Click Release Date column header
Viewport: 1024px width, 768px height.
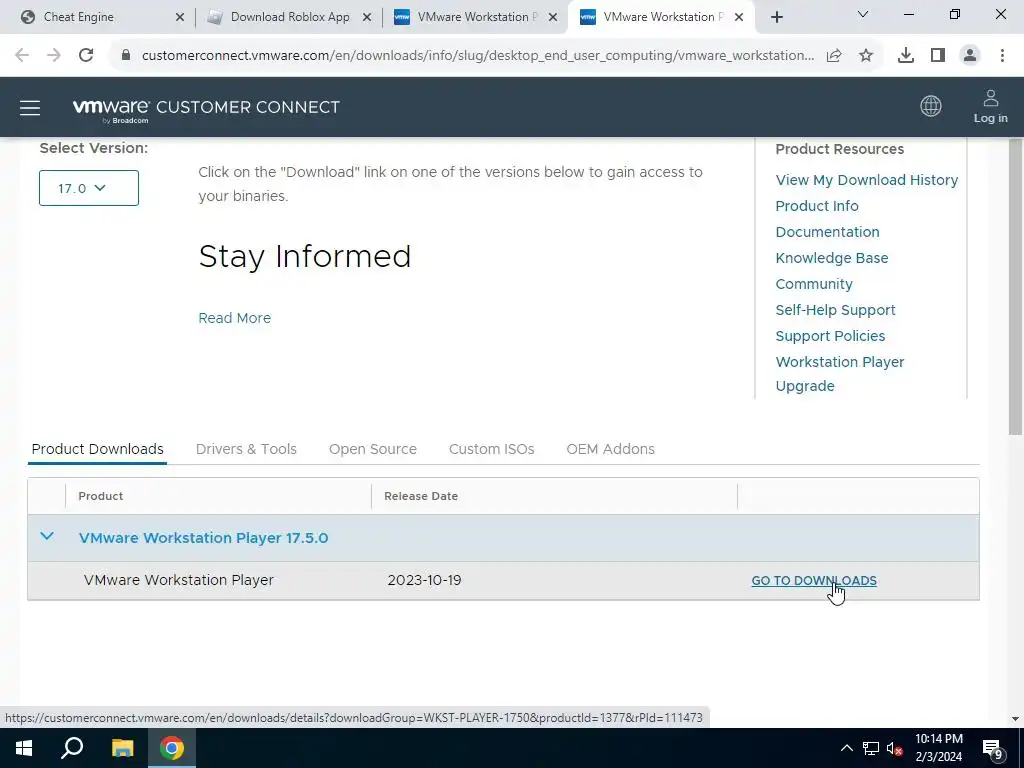pos(421,496)
